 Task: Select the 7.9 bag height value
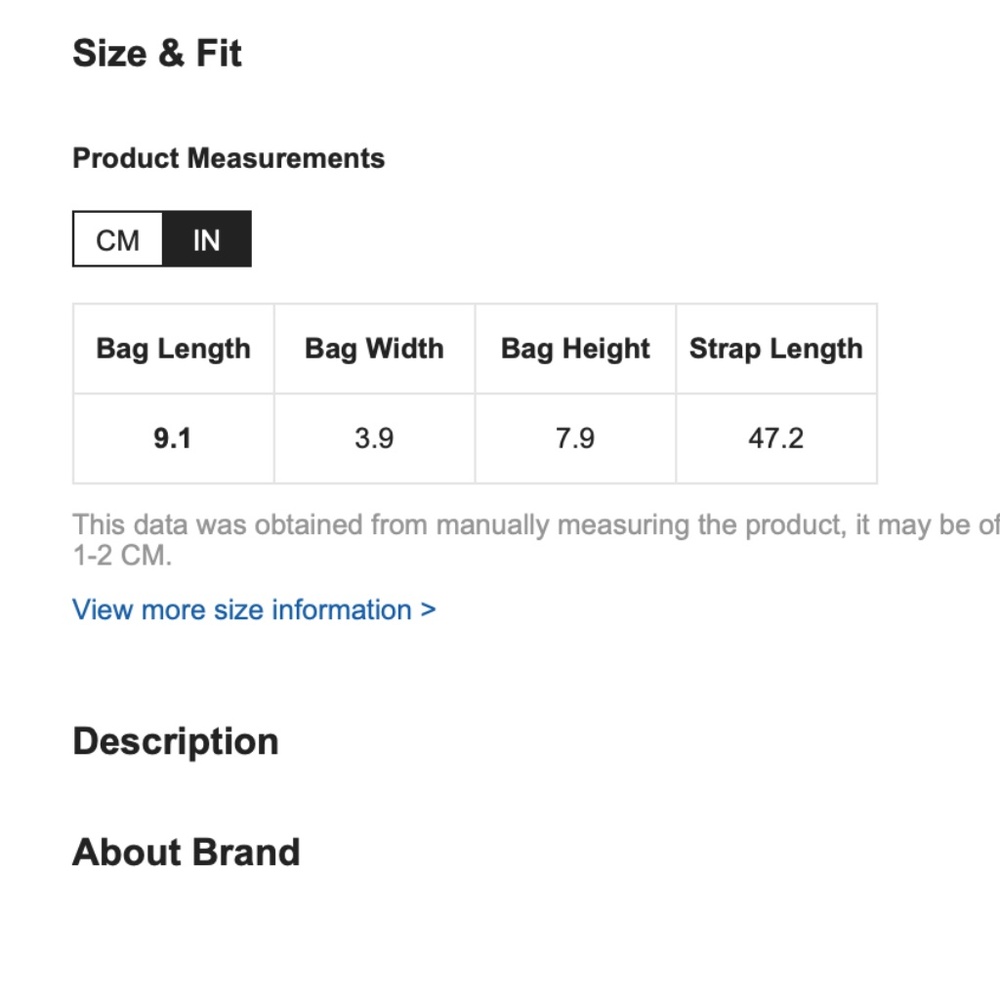[575, 439]
